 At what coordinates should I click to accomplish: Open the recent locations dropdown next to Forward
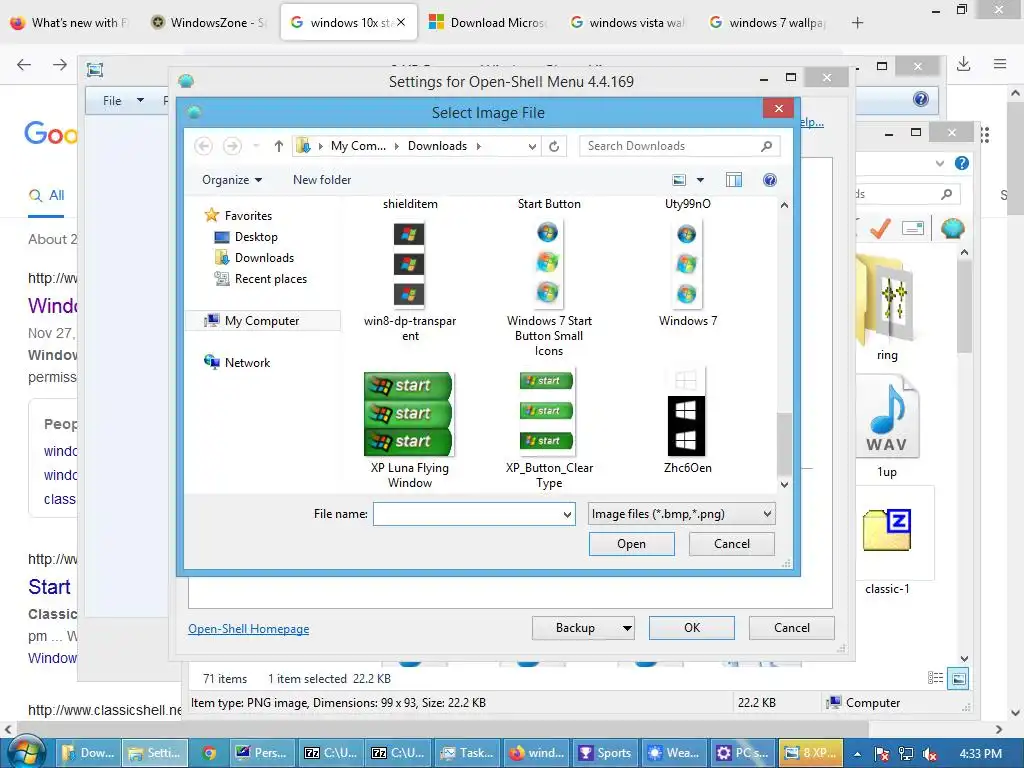click(256, 146)
